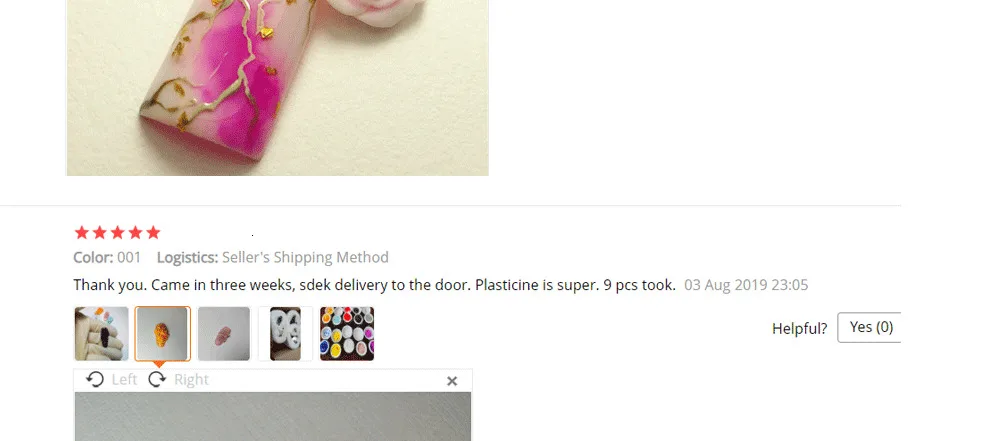Click the second red rating star
Screen dimensions: 1000x441
[99, 232]
